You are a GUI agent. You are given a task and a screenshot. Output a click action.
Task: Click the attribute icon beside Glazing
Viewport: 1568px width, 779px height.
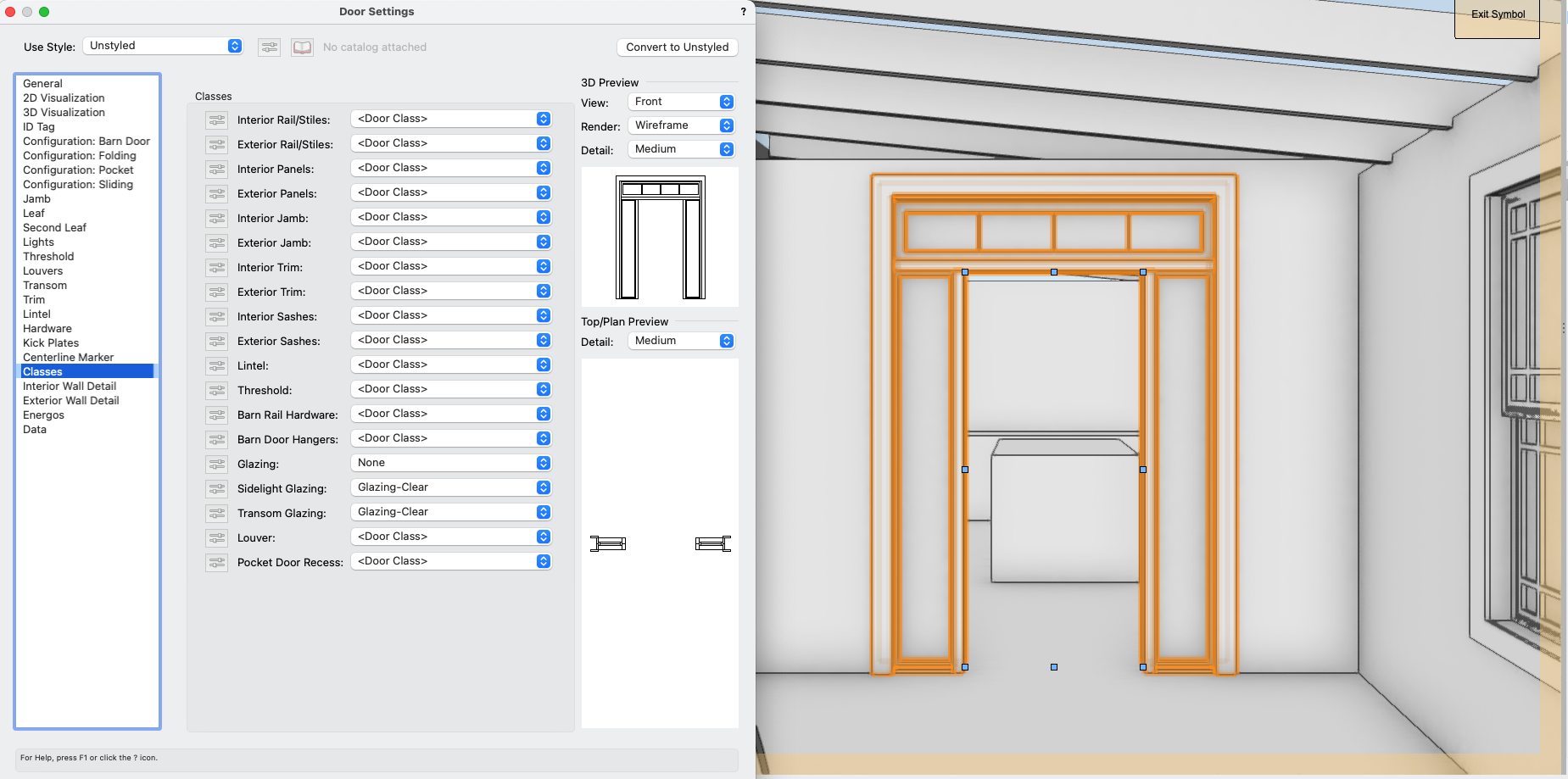click(216, 464)
